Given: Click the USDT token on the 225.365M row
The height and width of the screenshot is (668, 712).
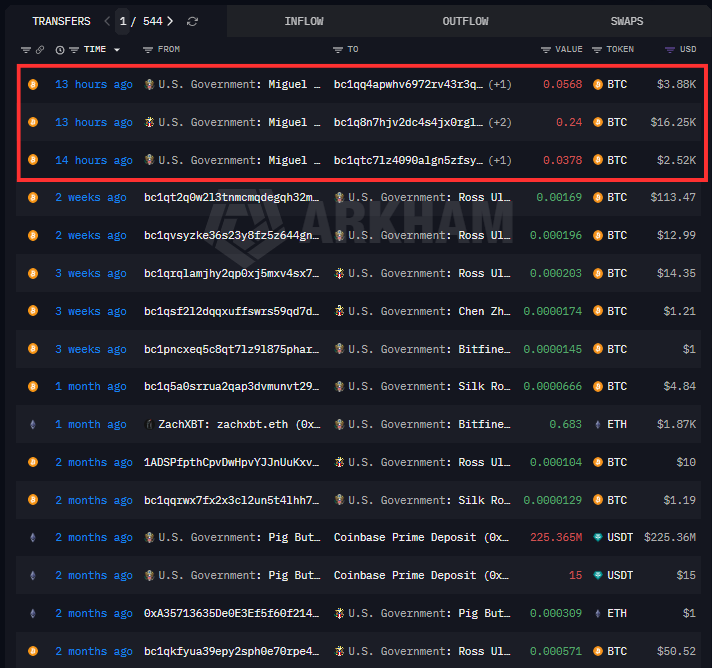Looking at the screenshot, I should [x=613, y=537].
